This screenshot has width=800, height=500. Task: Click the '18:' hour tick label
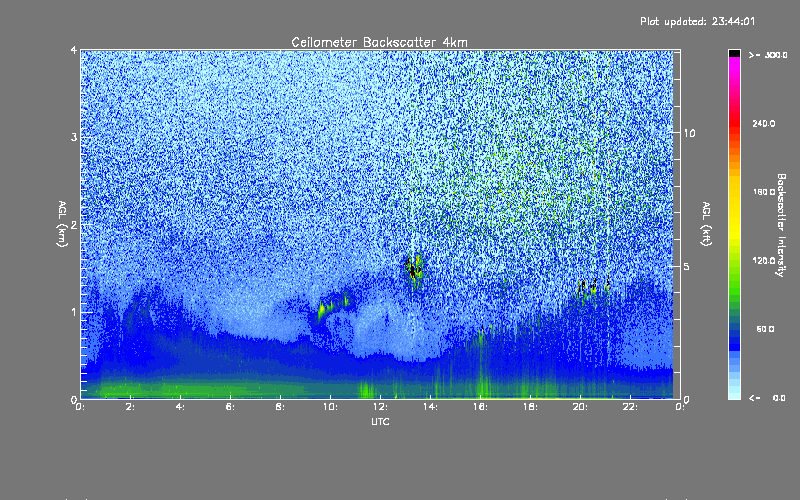[x=531, y=407]
